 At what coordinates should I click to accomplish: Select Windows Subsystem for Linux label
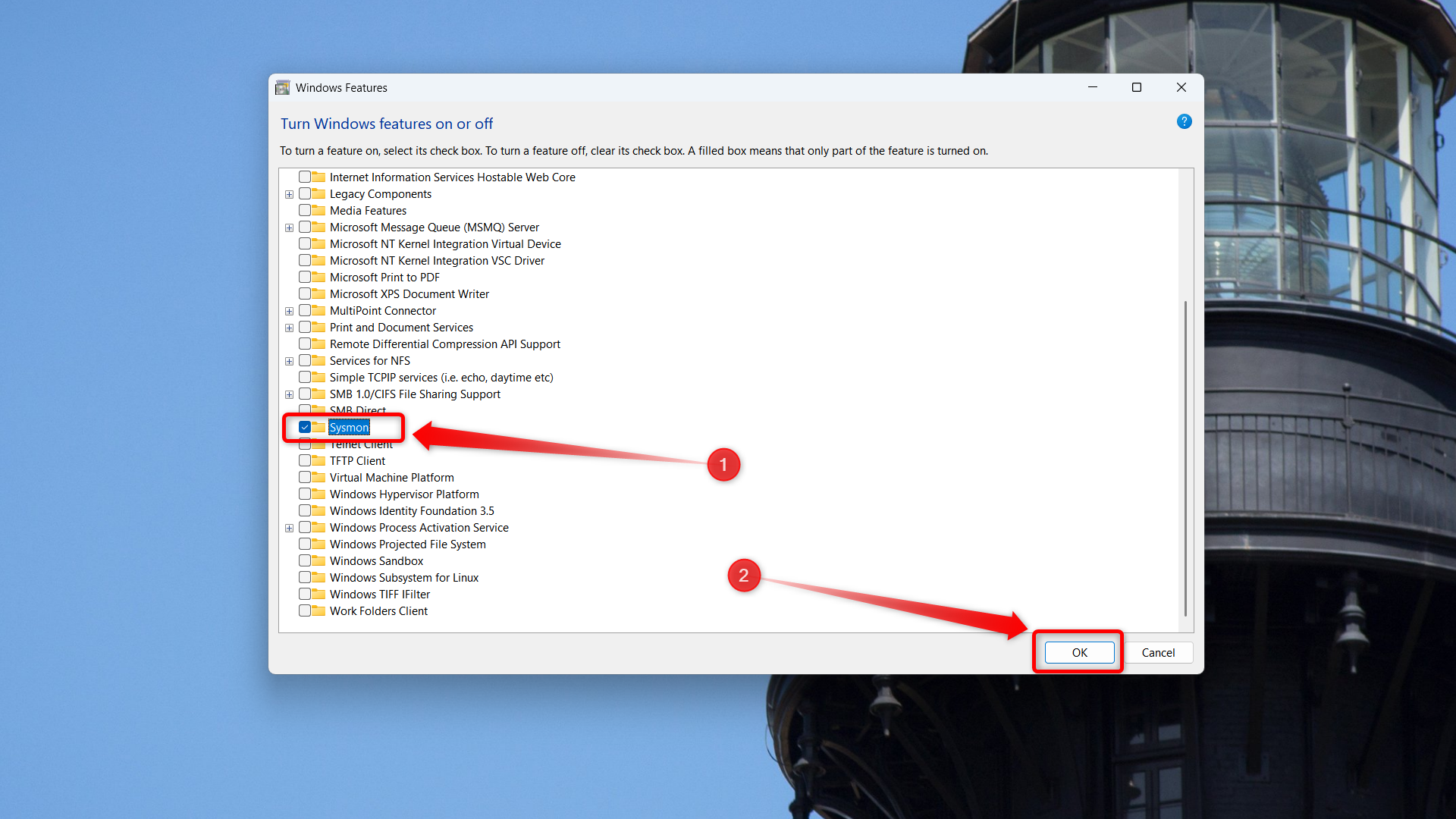coord(404,578)
